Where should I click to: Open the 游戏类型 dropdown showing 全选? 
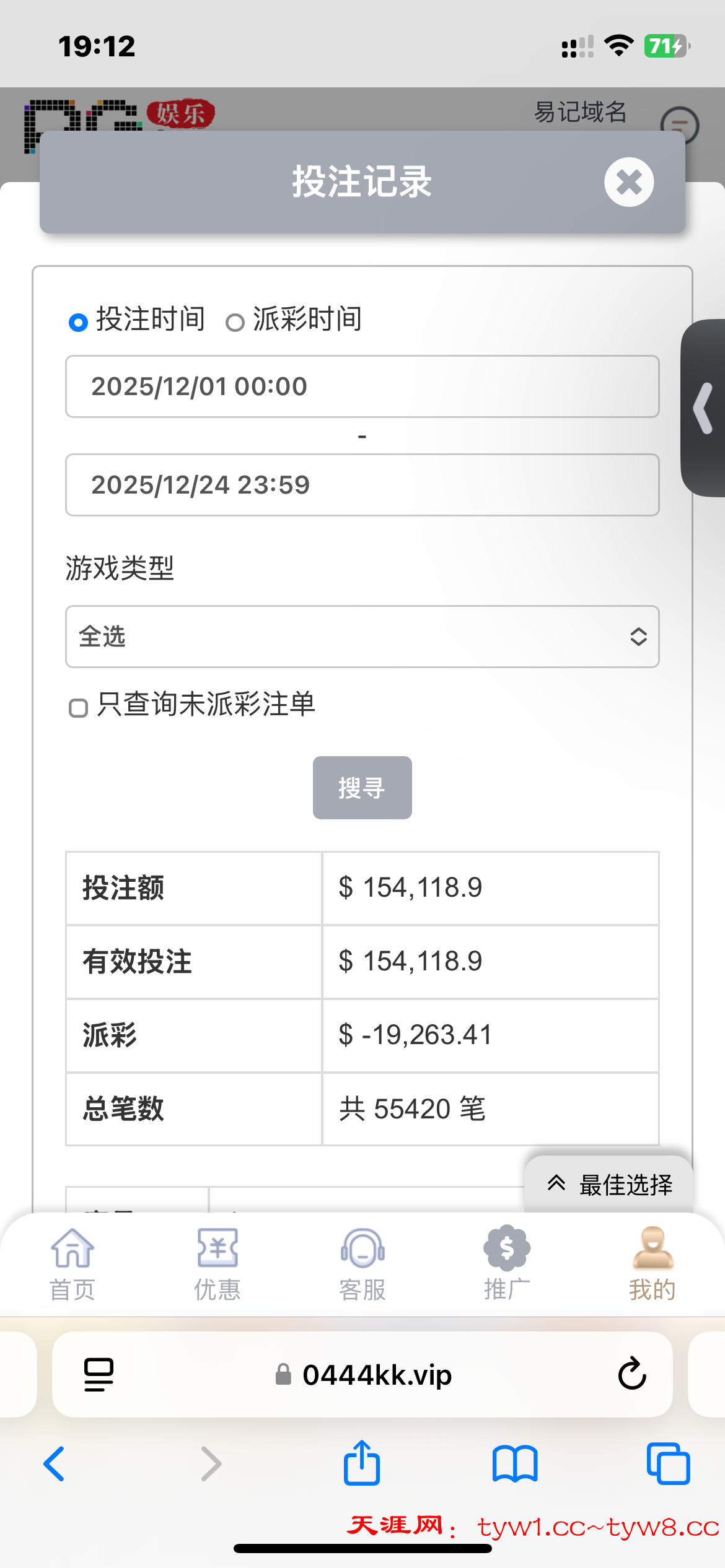click(362, 637)
